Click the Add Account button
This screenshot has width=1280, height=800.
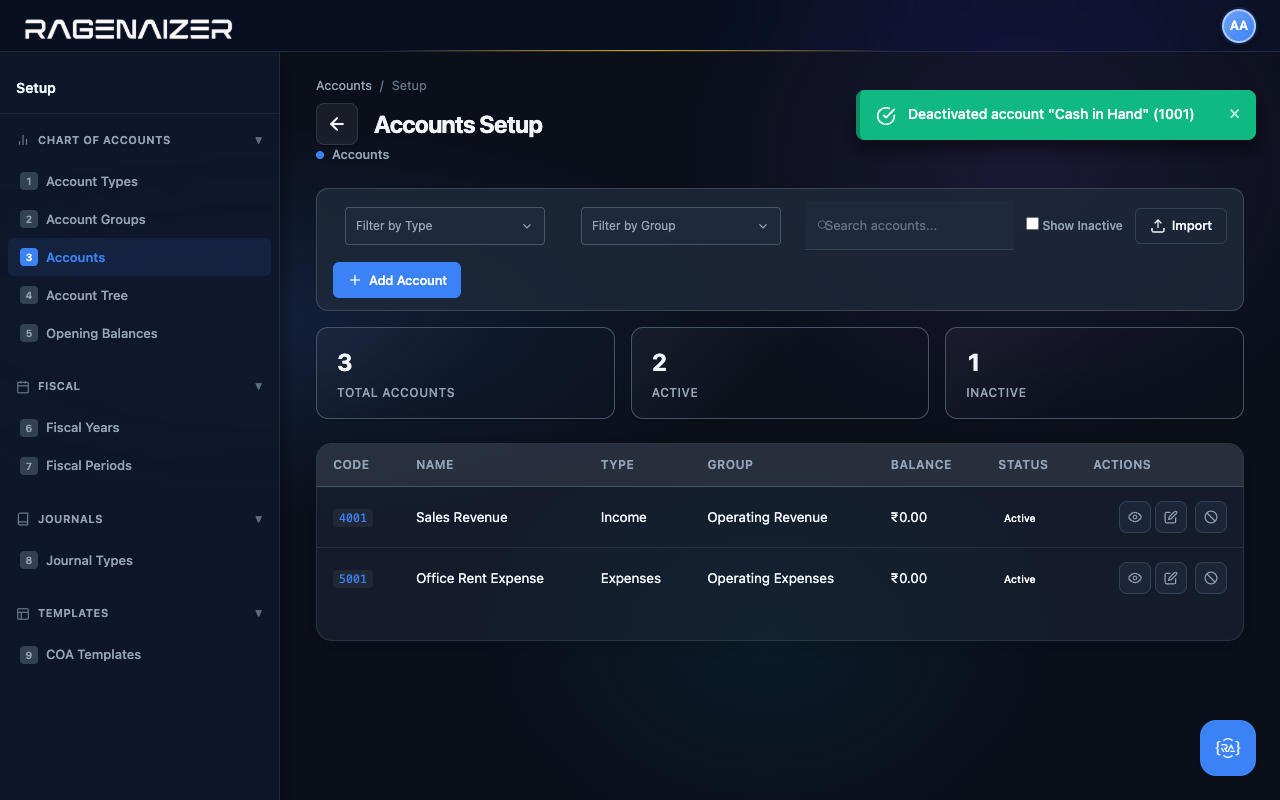[x=397, y=280]
